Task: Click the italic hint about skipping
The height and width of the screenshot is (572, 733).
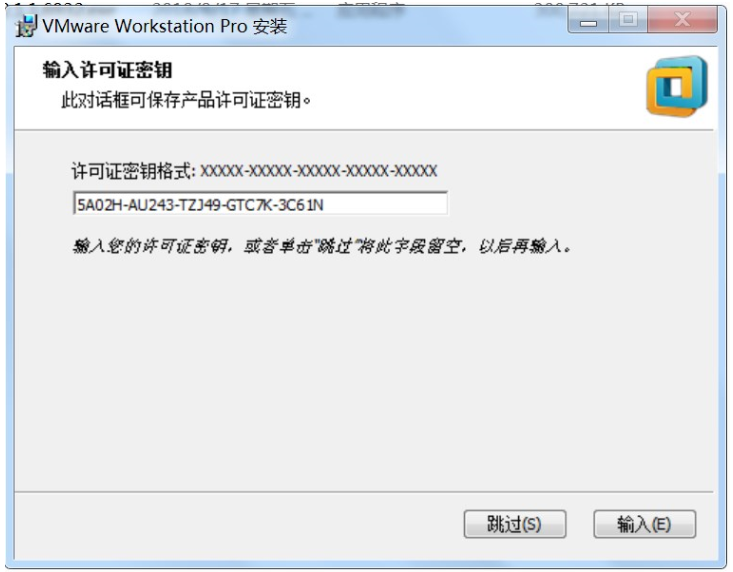Action: pyautogui.click(x=322, y=246)
